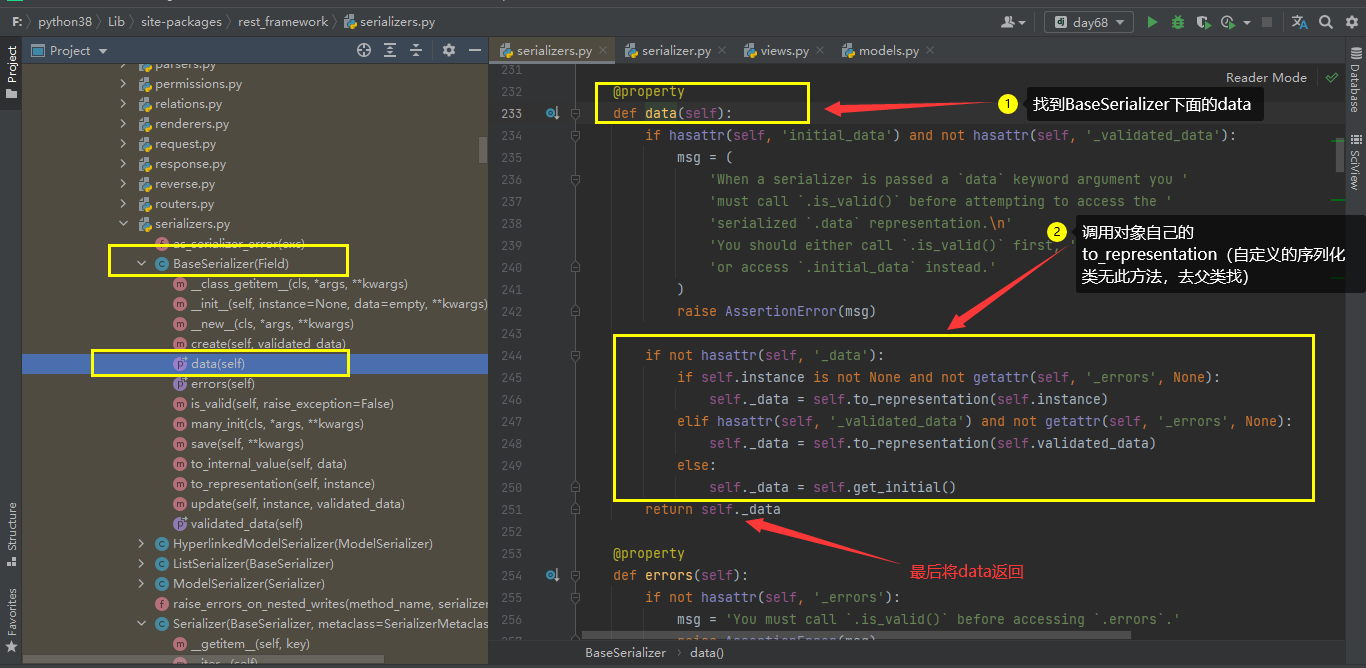
Task: Click data() in bottom breadcrumb
Action: click(707, 652)
